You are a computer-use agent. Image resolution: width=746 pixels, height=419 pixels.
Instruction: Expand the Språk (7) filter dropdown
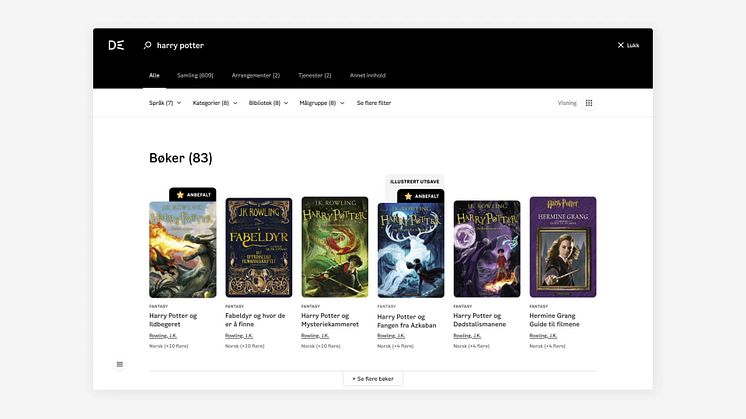pyautogui.click(x=165, y=103)
